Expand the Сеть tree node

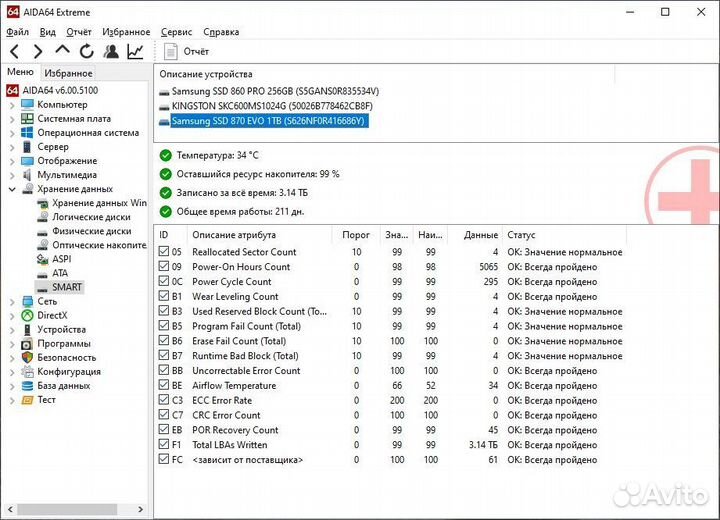(12, 301)
